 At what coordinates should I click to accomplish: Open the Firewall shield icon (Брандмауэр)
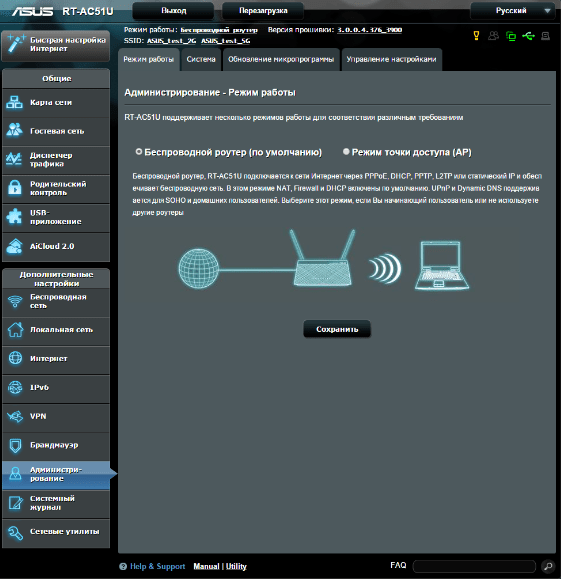click(x=15, y=445)
